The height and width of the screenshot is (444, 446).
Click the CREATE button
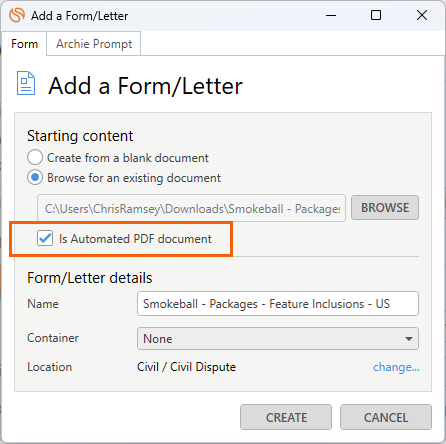point(286,417)
